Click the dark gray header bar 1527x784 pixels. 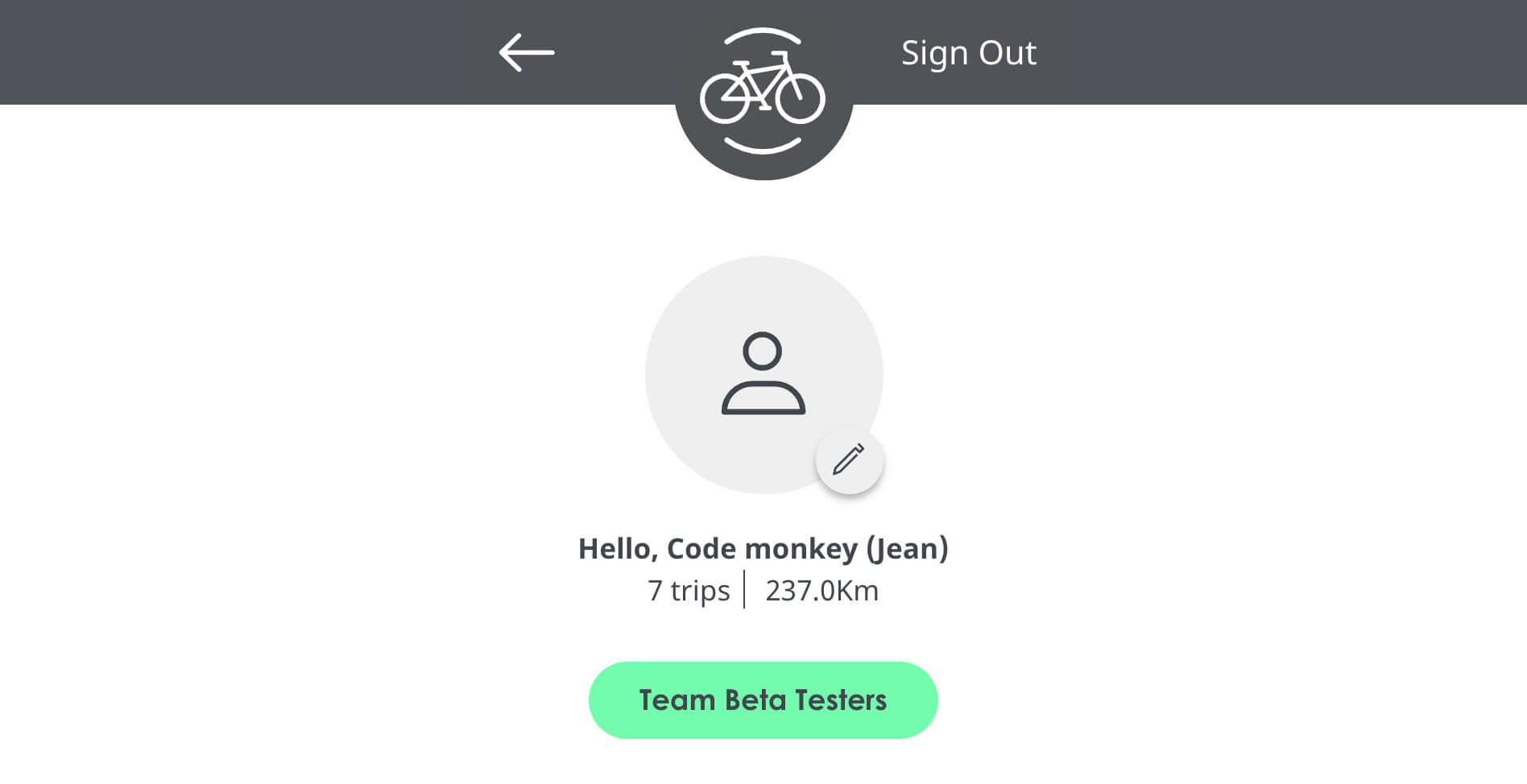coord(763,52)
